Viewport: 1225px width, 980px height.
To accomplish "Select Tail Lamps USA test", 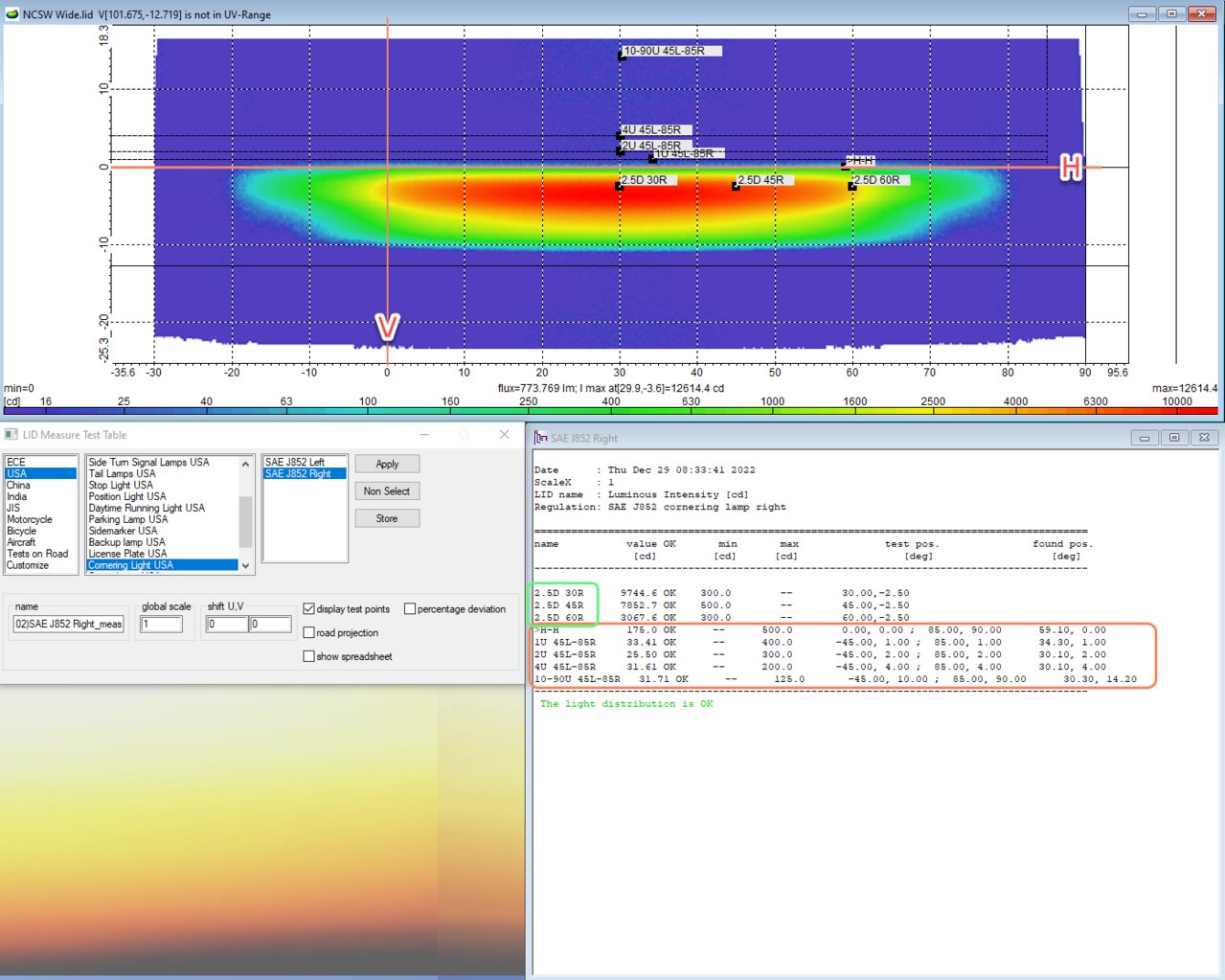I will point(162,473).
